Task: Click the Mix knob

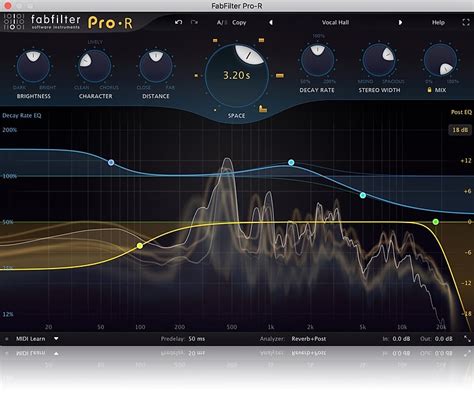Action: point(440,60)
